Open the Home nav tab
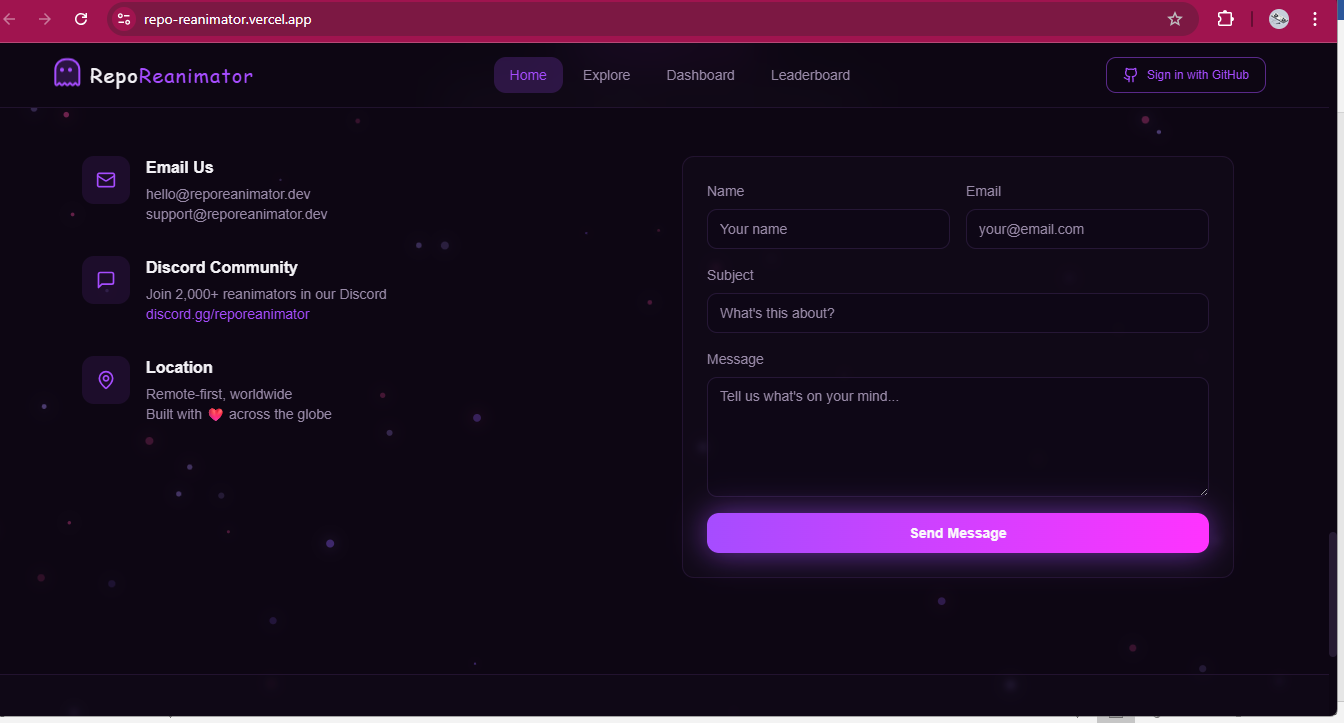1344x723 pixels. pos(528,75)
